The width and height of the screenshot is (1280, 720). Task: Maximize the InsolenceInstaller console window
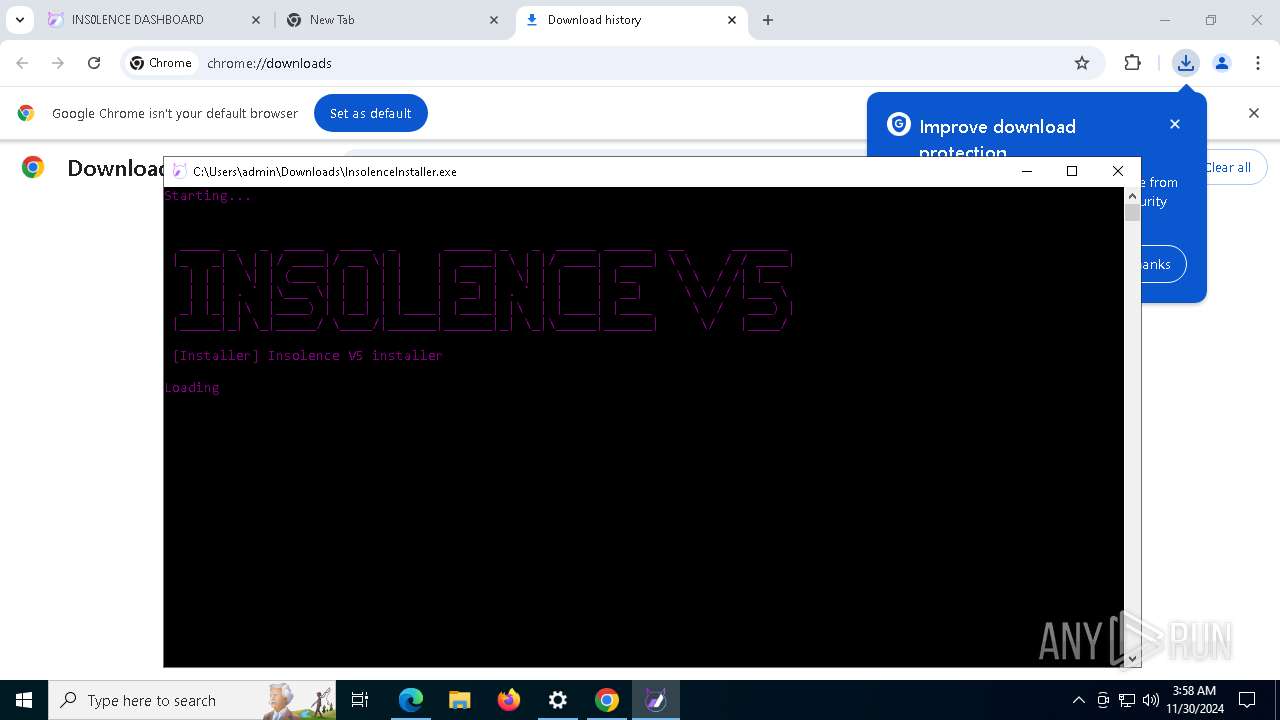1072,171
